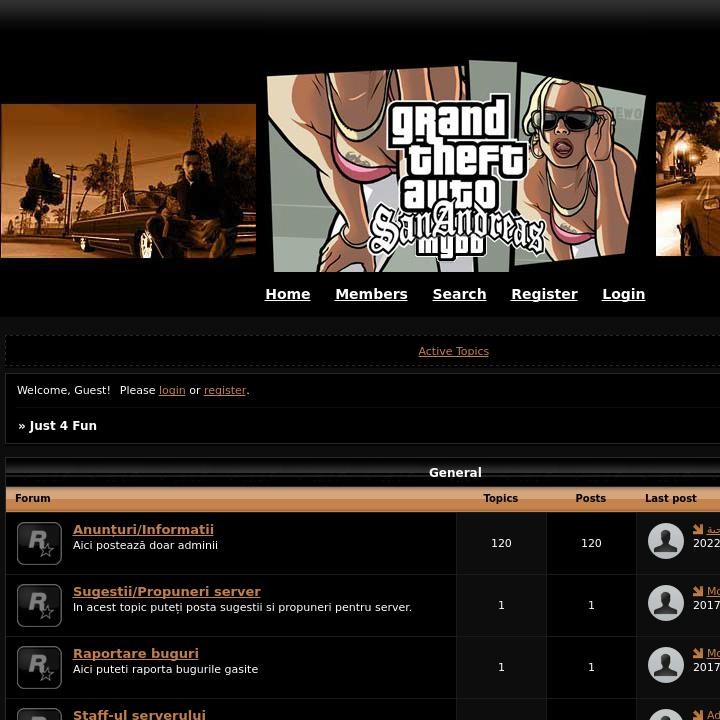
Task: Click the avatar in Sugestii/Propuneri server row
Action: click(x=665, y=603)
